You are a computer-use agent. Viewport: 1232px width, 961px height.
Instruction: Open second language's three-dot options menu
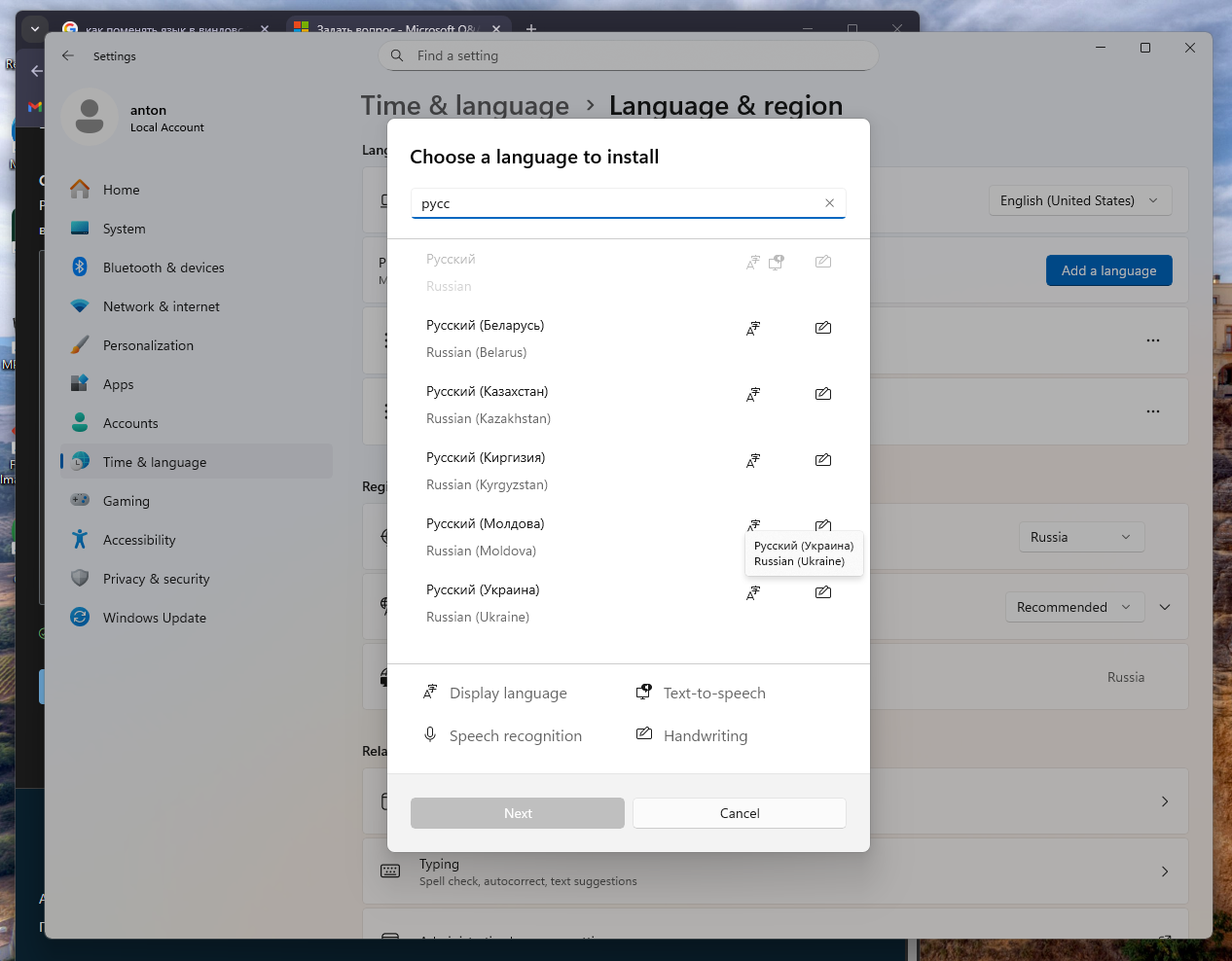(x=1153, y=411)
